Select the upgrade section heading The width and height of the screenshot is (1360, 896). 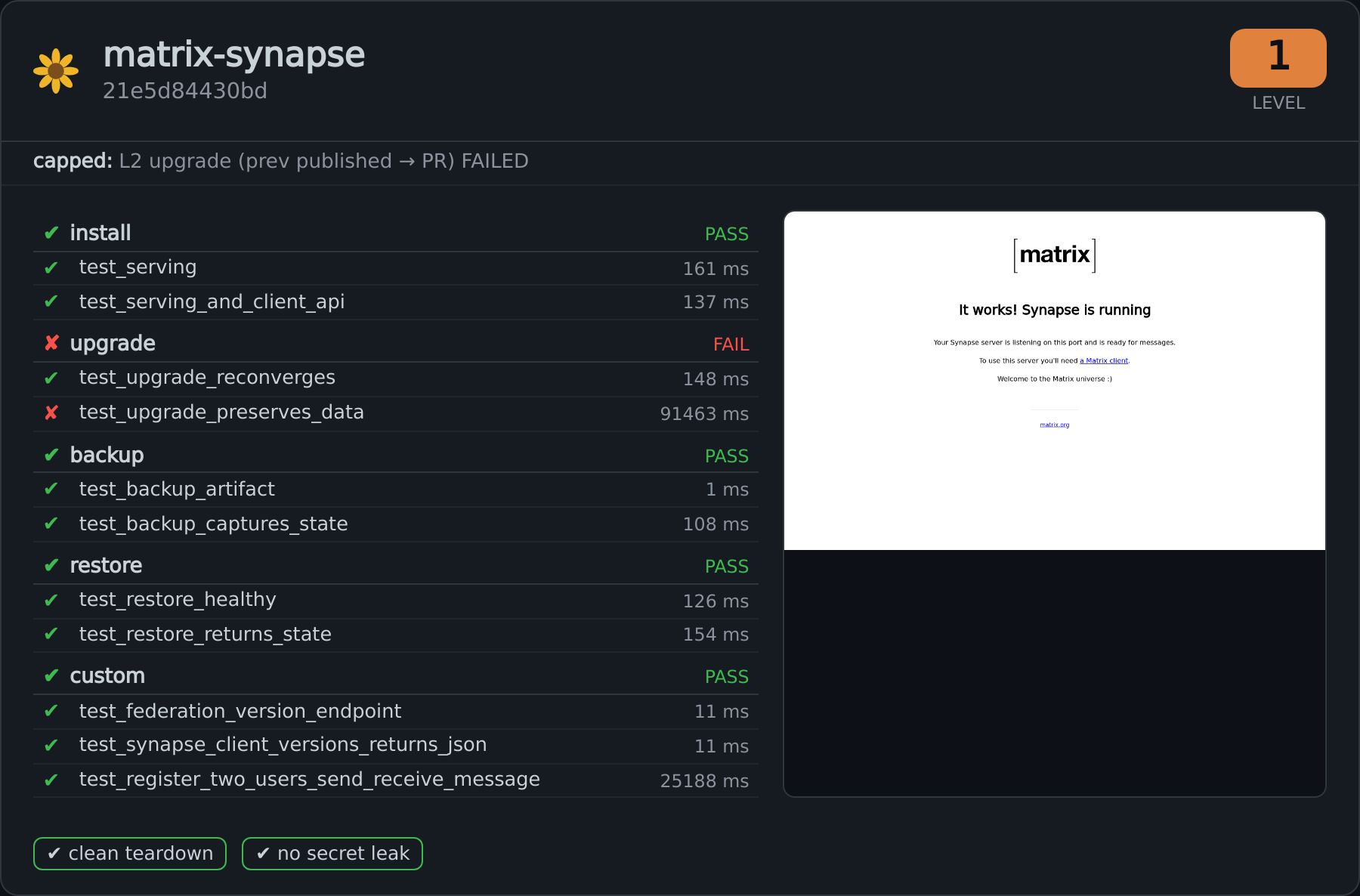[113, 344]
